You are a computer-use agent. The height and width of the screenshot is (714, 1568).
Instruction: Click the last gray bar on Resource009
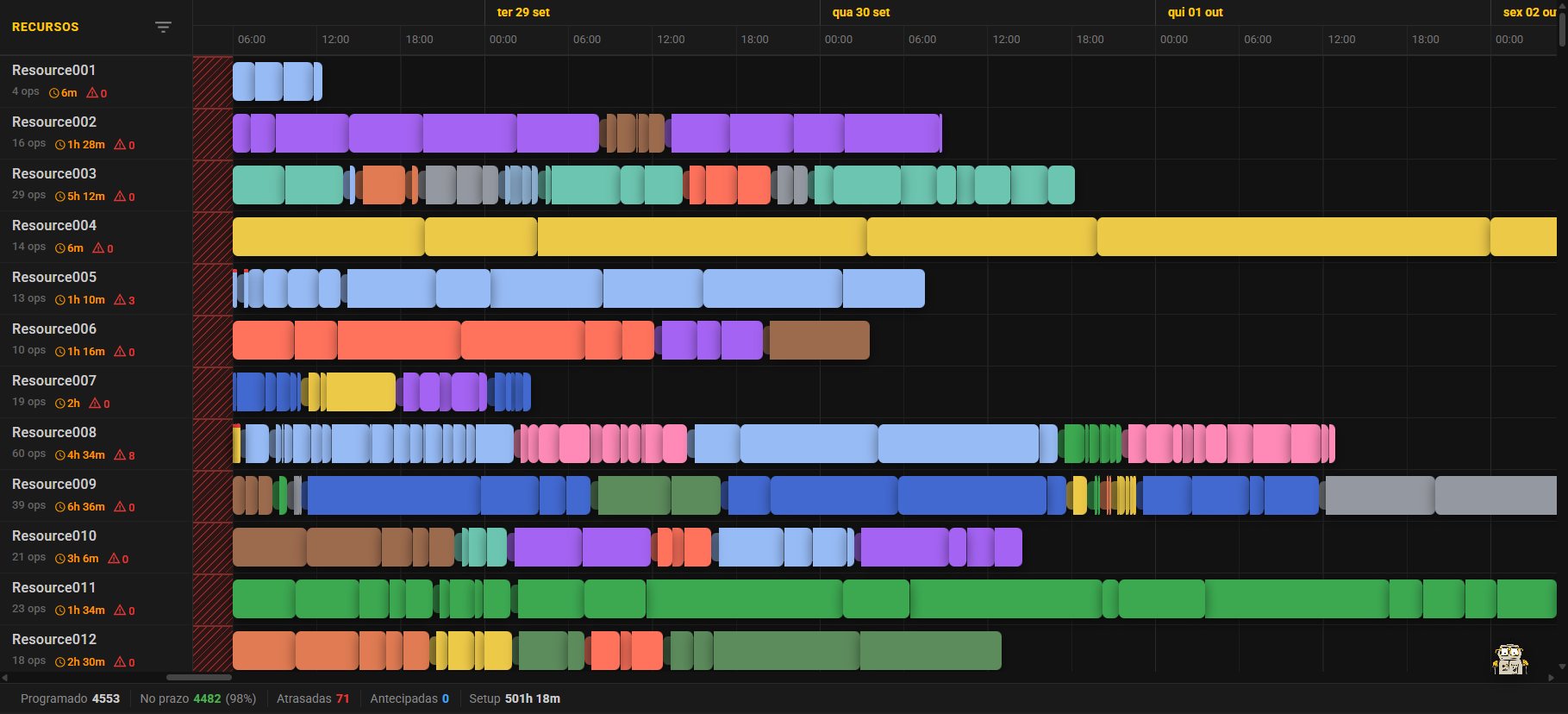1496,496
